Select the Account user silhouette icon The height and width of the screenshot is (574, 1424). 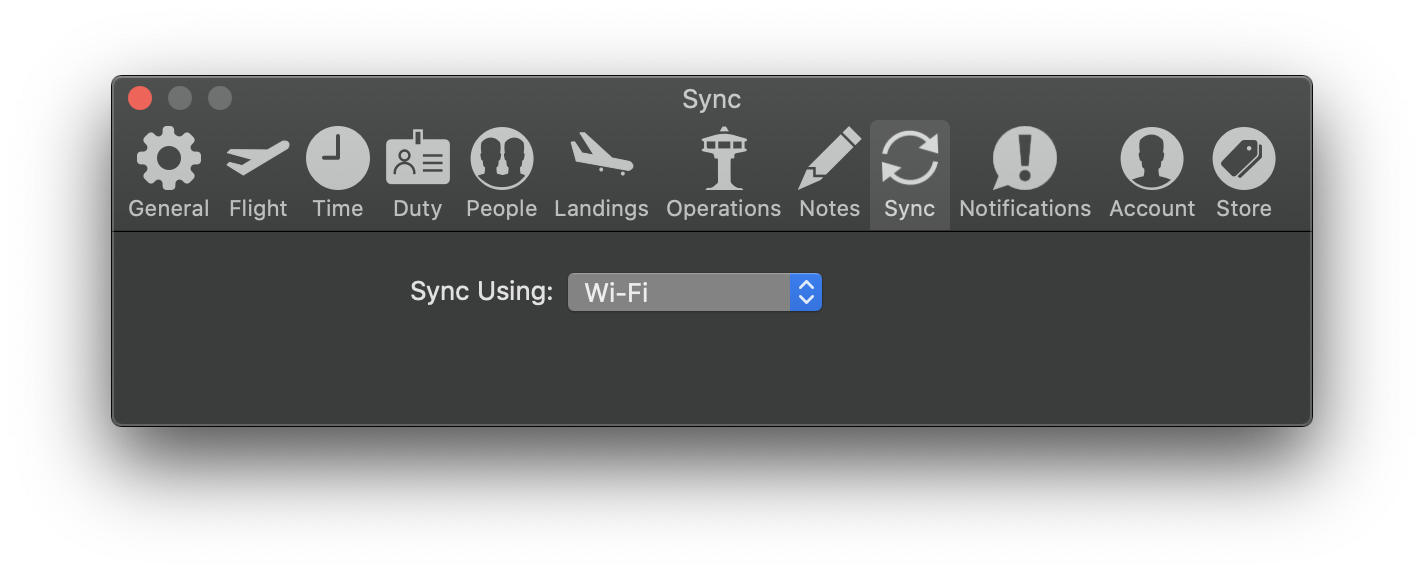1152,158
